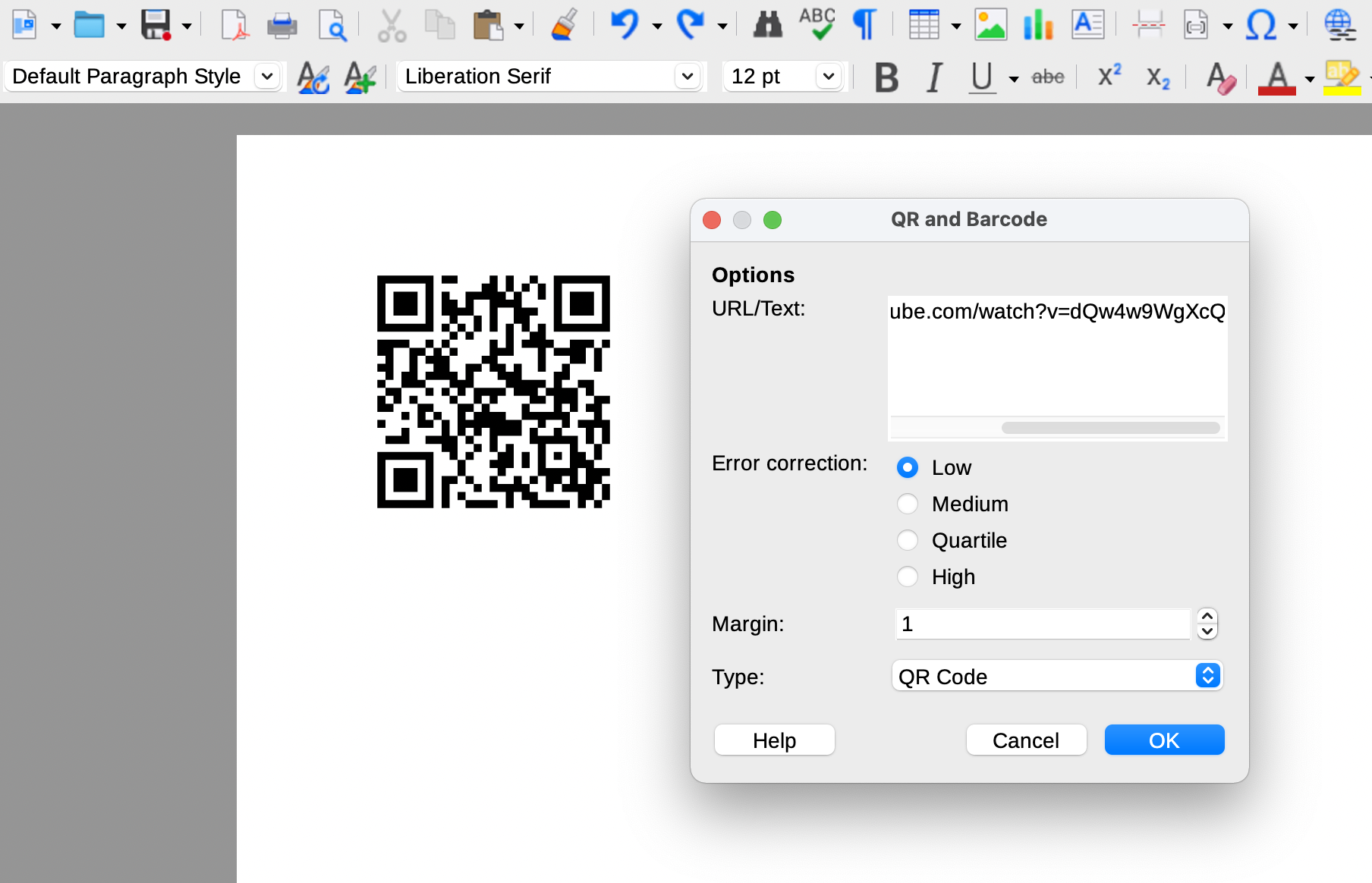1372x883 pixels.
Task: Click the Copy icon
Action: tap(439, 25)
